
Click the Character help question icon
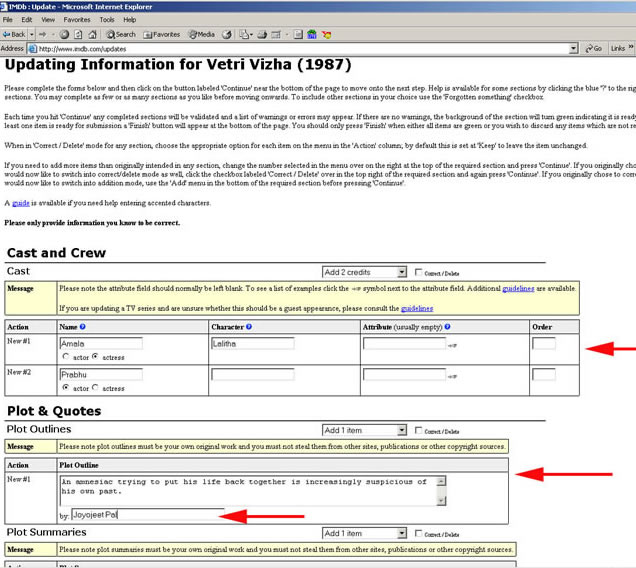tap(249, 327)
